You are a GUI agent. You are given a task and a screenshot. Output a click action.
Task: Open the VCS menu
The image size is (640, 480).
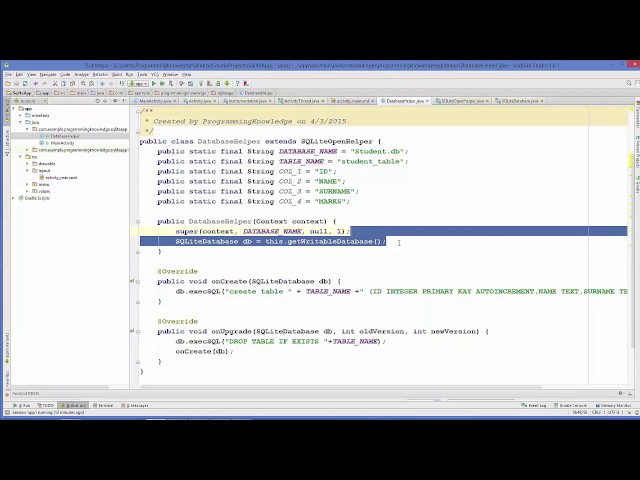click(155, 75)
